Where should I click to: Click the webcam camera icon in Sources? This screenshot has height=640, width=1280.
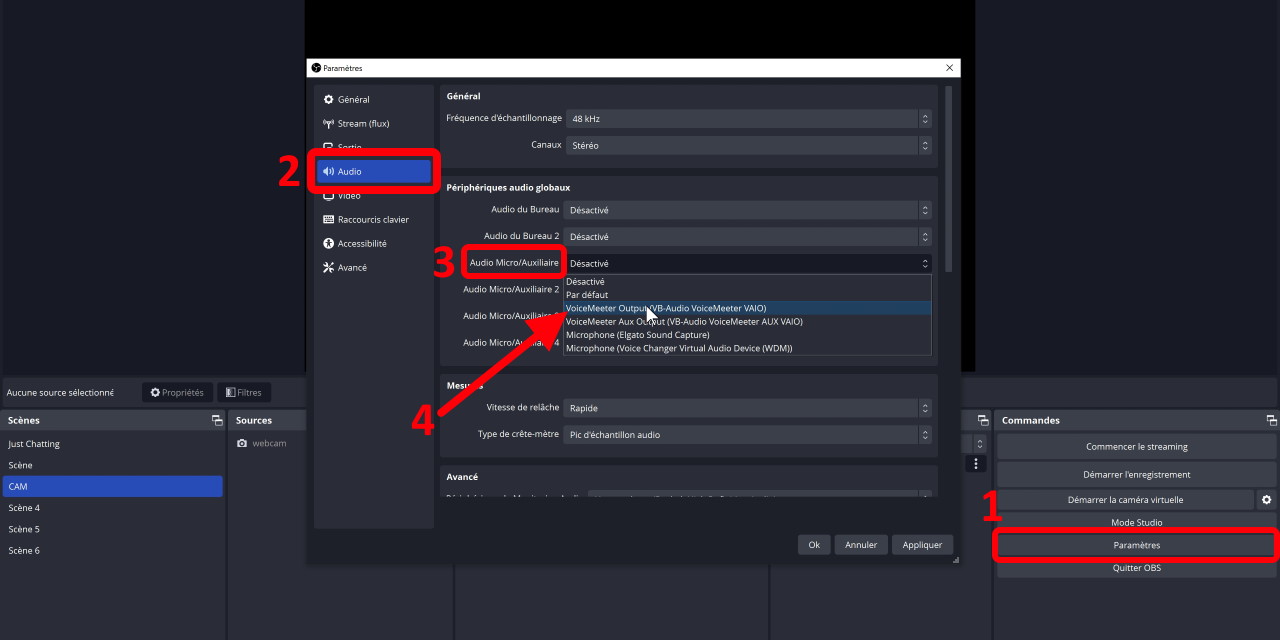(x=242, y=443)
